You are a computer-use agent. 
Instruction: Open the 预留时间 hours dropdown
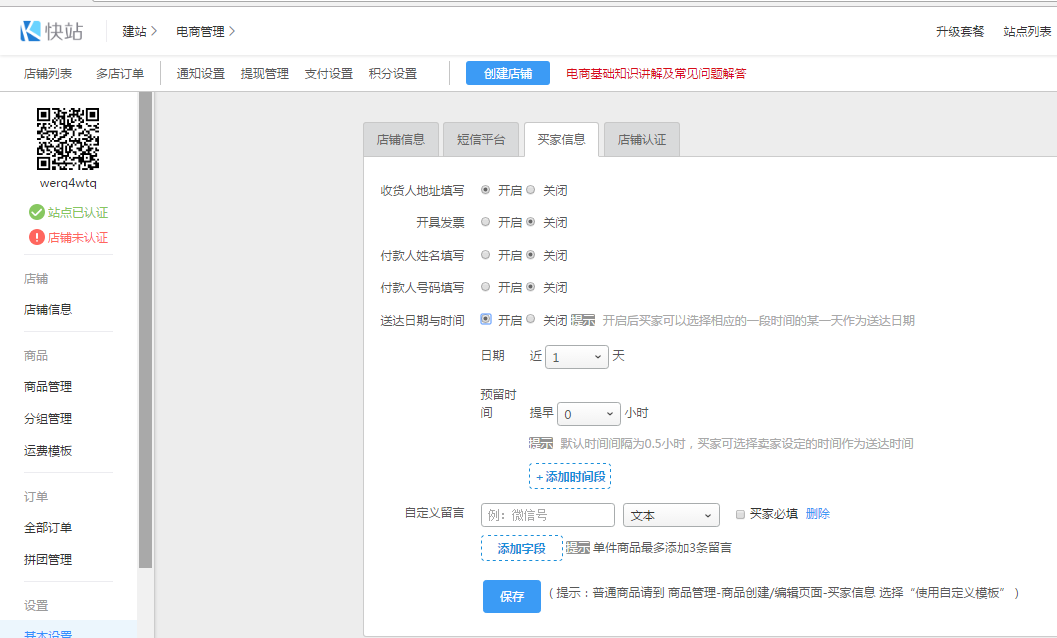point(589,414)
